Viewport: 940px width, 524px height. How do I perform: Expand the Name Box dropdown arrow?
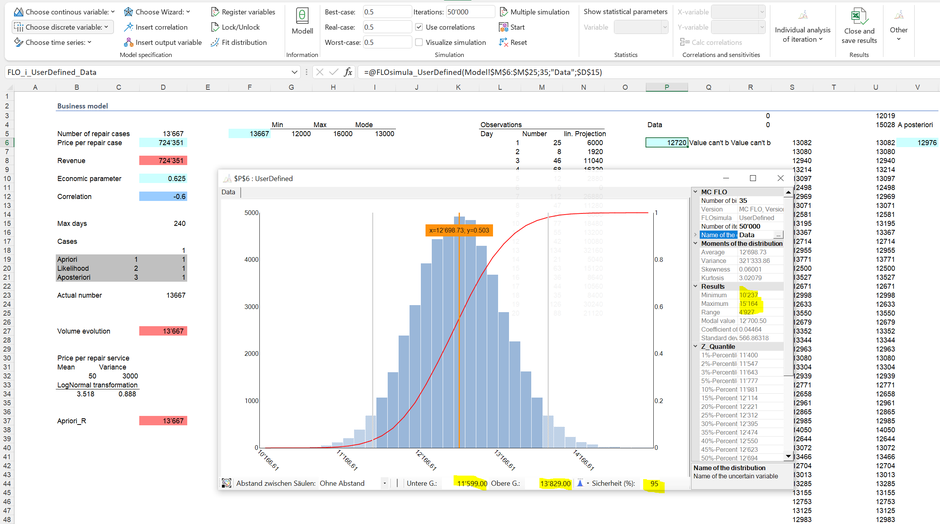(294, 72)
